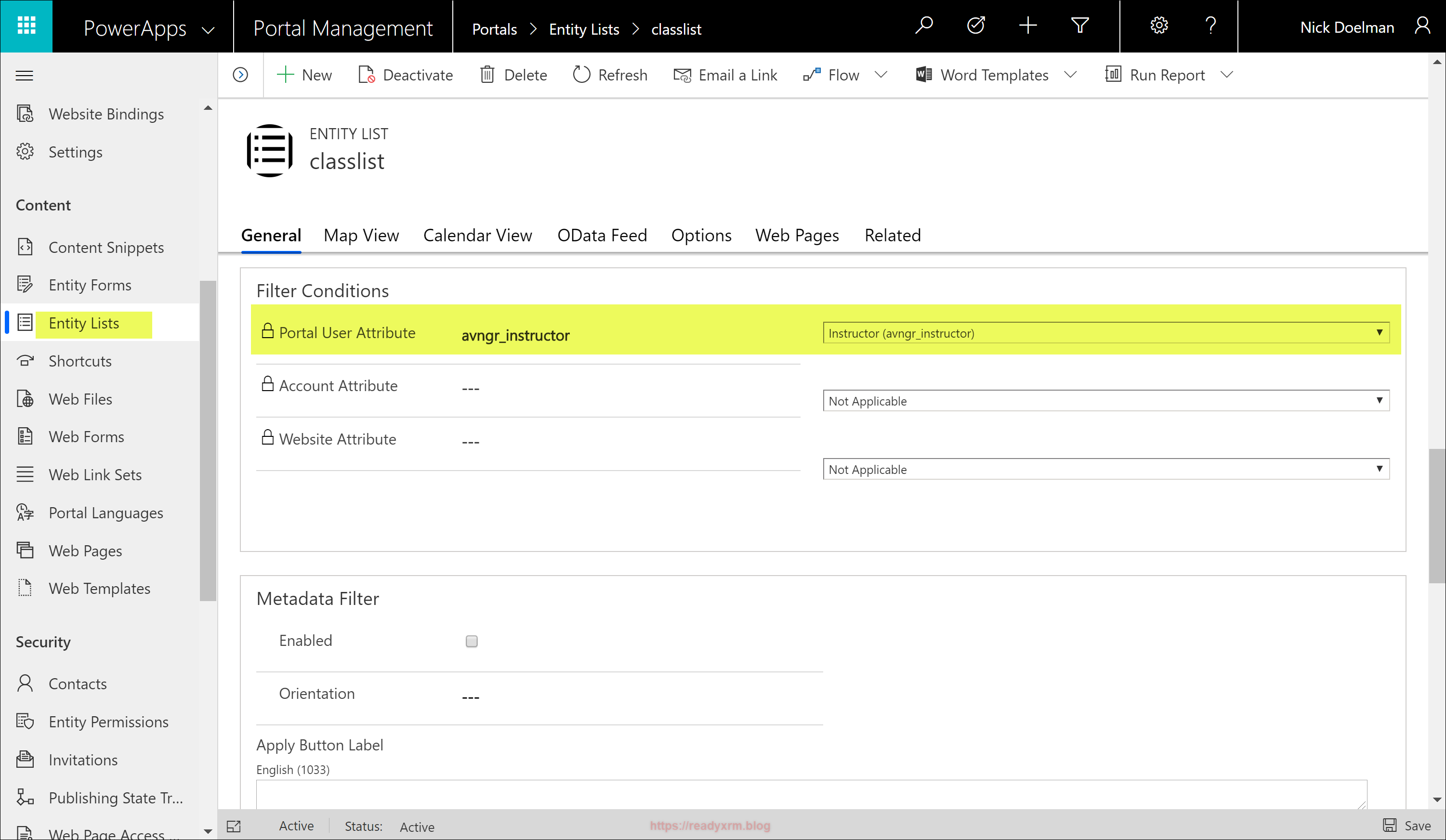Click the Apply Button Label text field
Screen dimensions: 1446x840
click(811, 794)
